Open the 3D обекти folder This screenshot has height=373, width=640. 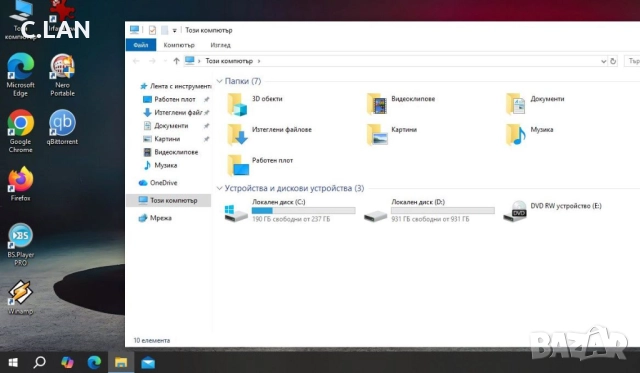pos(255,104)
